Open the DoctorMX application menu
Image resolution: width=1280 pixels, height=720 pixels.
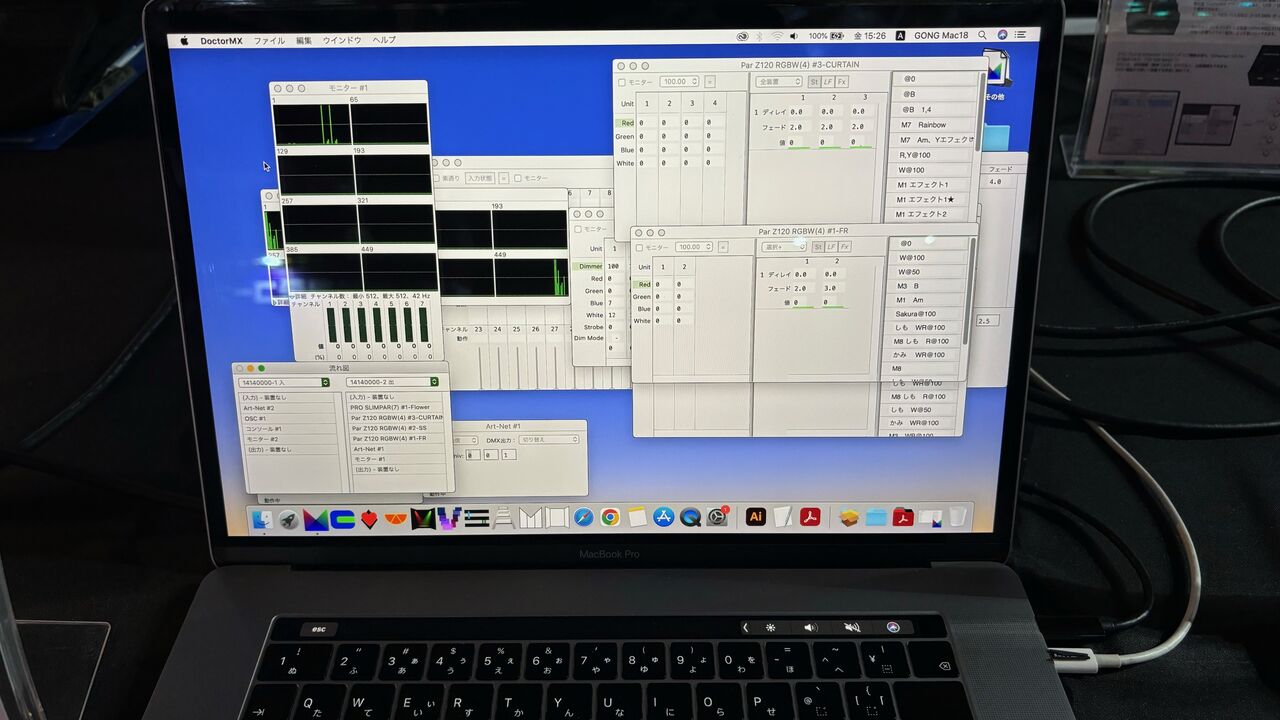[220, 41]
